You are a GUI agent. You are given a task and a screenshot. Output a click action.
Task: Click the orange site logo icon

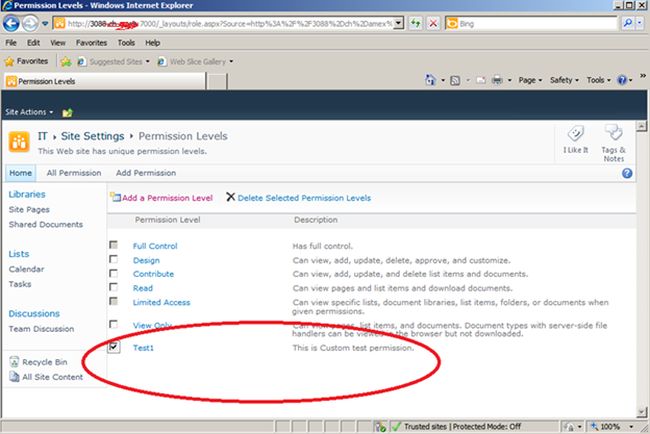19,142
